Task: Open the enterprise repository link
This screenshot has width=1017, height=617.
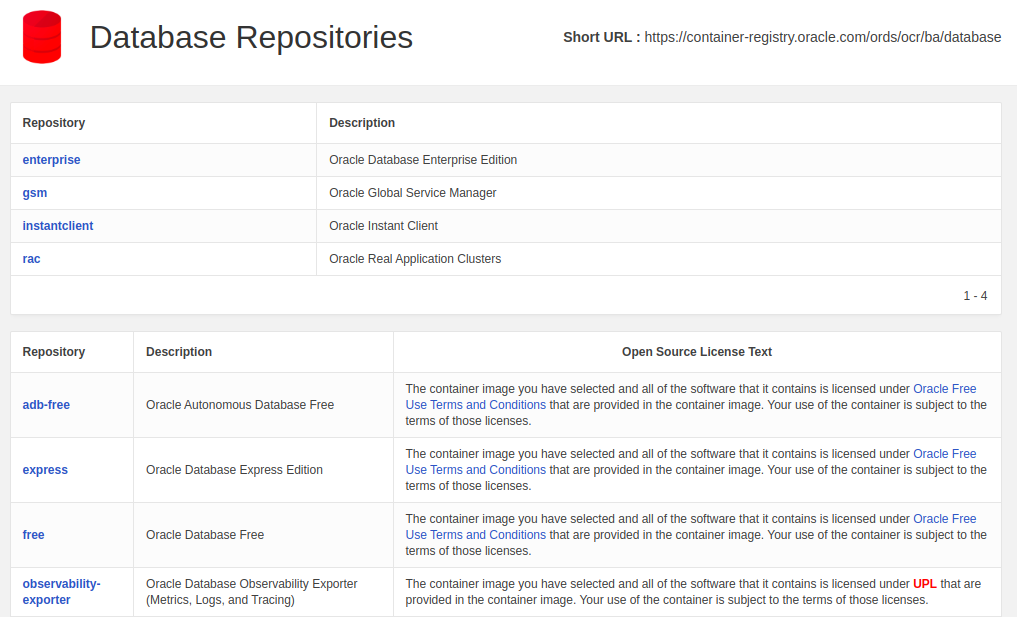Action: click(51, 160)
